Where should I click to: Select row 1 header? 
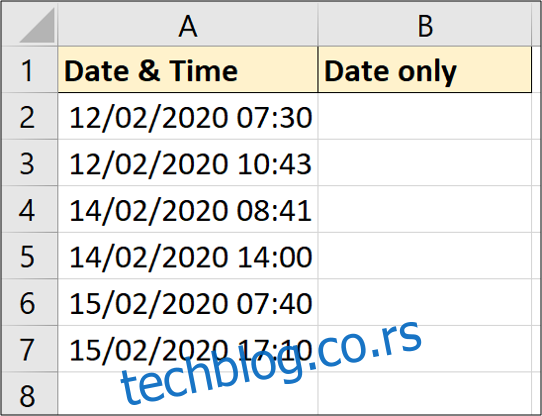29,70
